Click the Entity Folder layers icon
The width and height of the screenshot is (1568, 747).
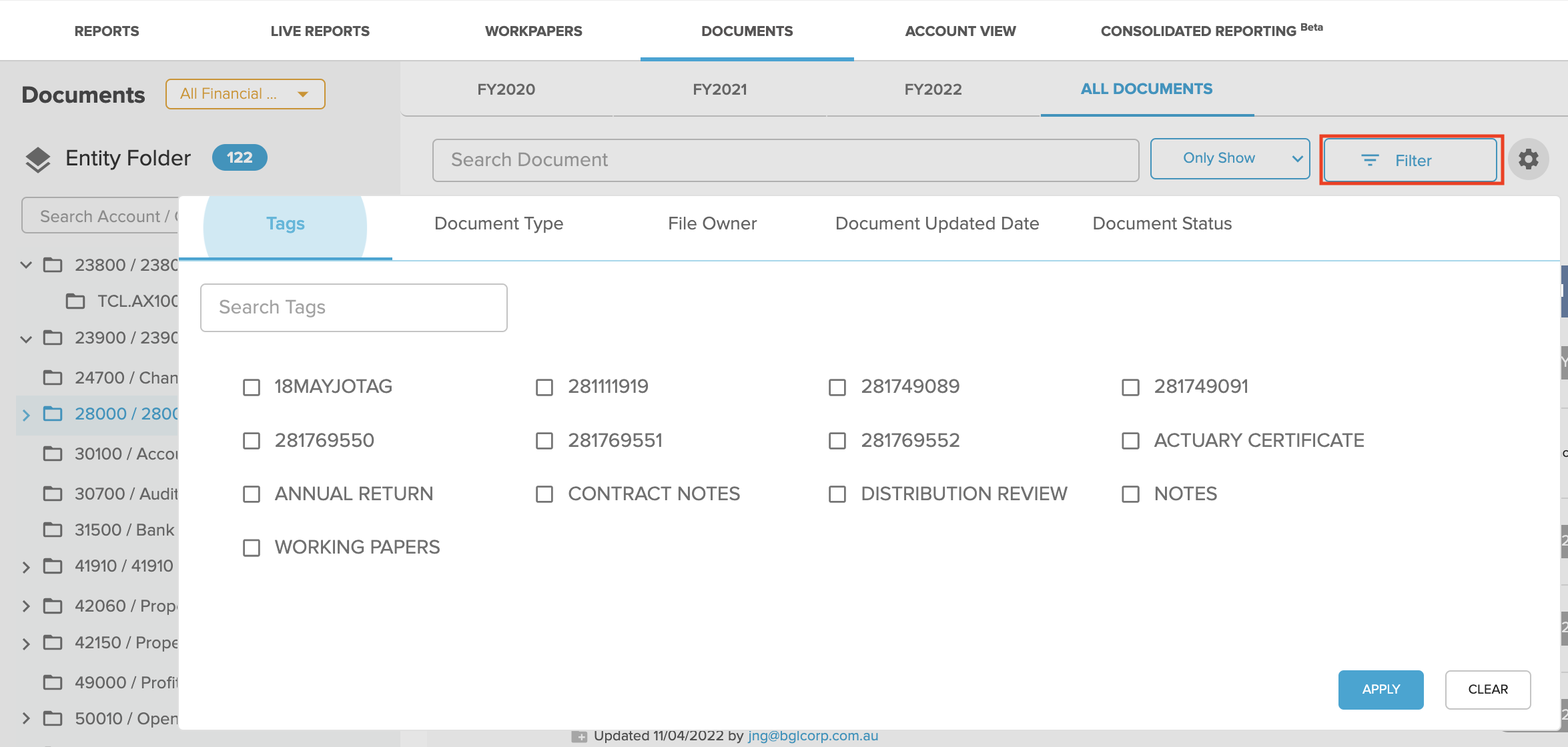37,159
